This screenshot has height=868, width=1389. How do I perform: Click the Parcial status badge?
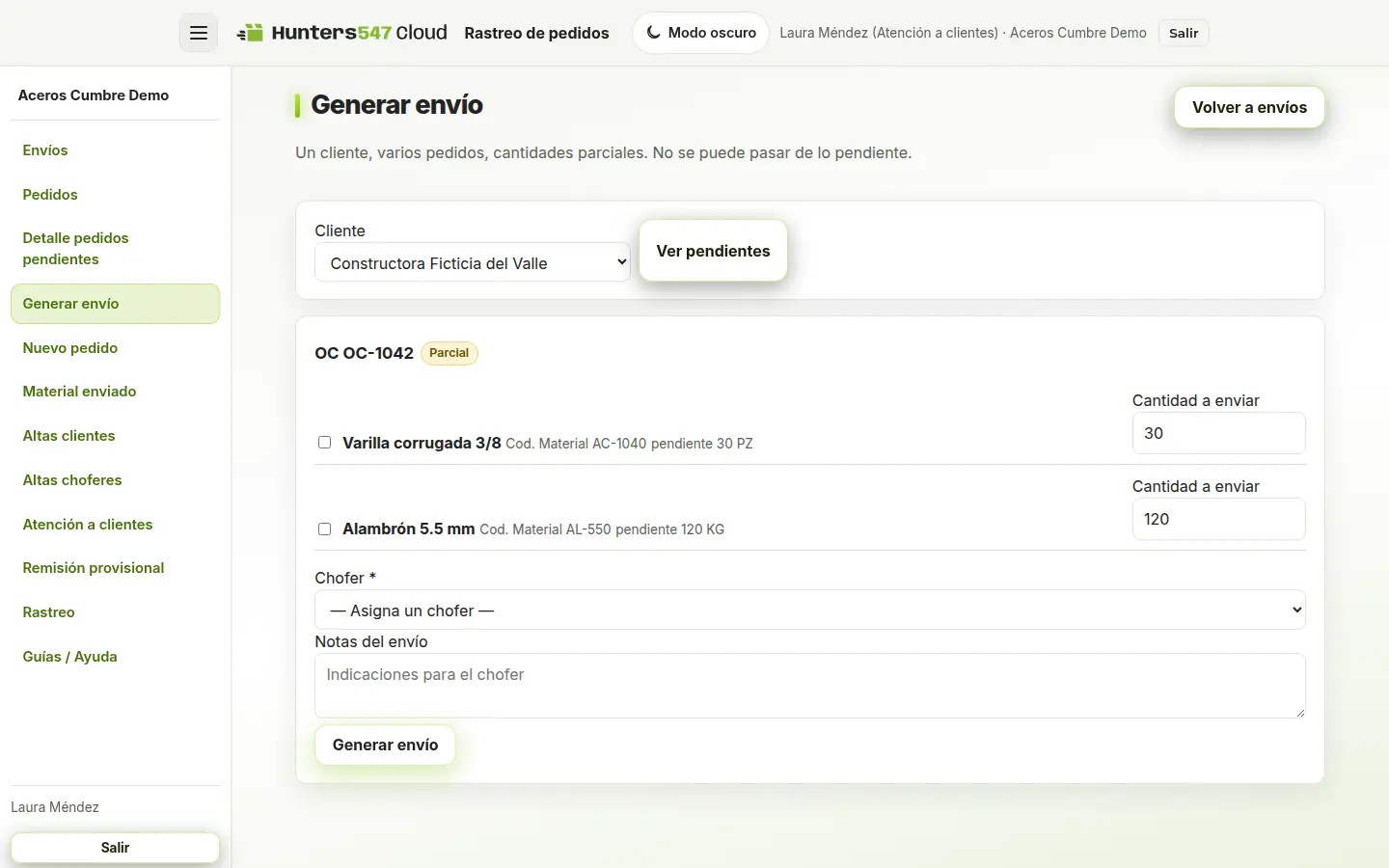click(449, 353)
